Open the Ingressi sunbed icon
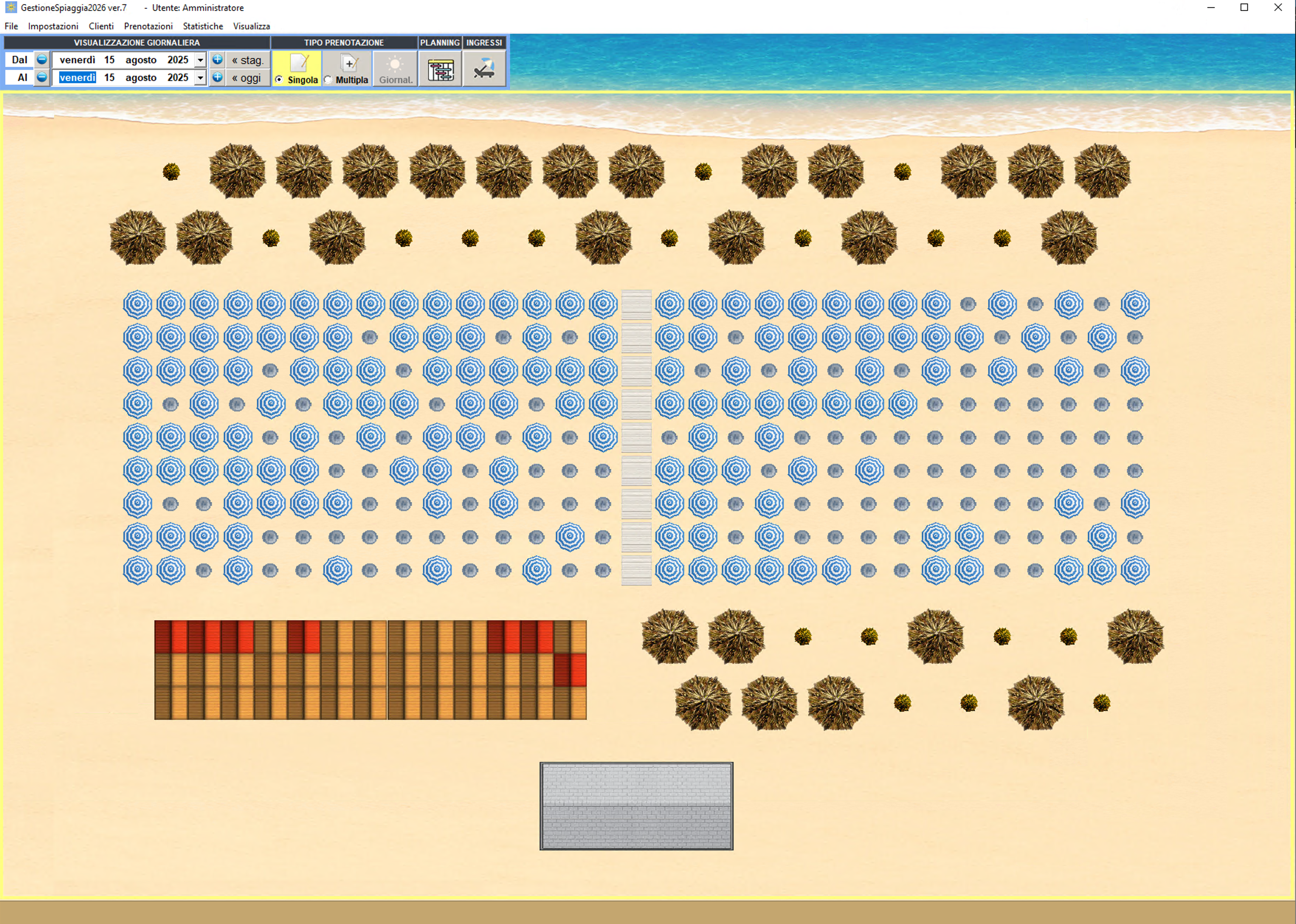This screenshot has width=1296, height=924. (484, 69)
